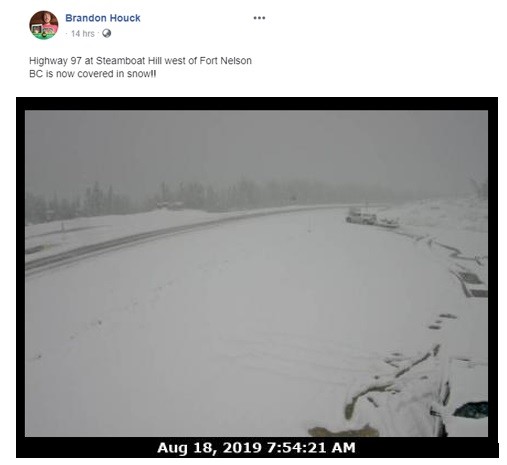Click the metal grates beside the snowy lot
Screen dimensions: 507x465
(473, 283)
